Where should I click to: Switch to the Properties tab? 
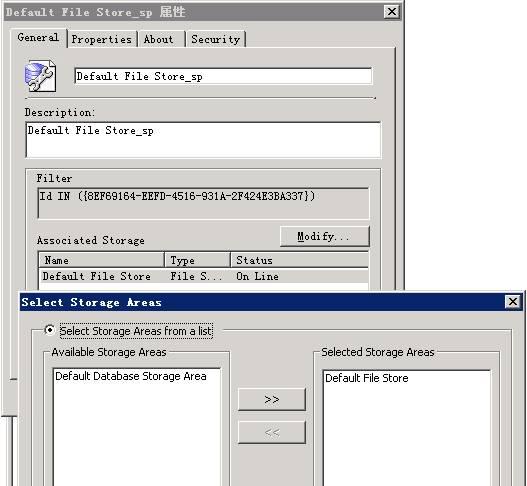[102, 39]
